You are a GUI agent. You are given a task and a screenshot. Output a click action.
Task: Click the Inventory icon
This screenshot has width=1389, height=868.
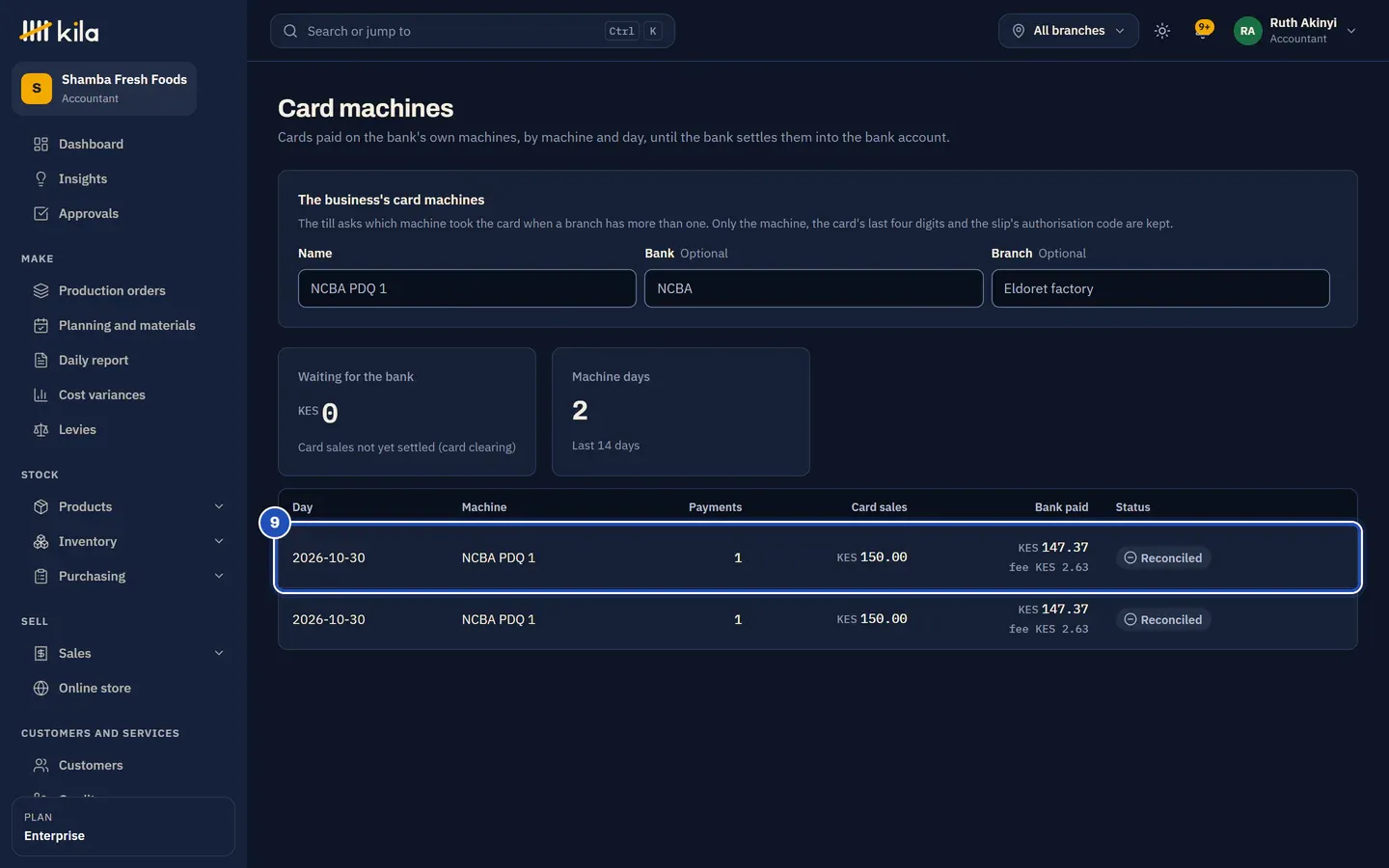coord(41,541)
